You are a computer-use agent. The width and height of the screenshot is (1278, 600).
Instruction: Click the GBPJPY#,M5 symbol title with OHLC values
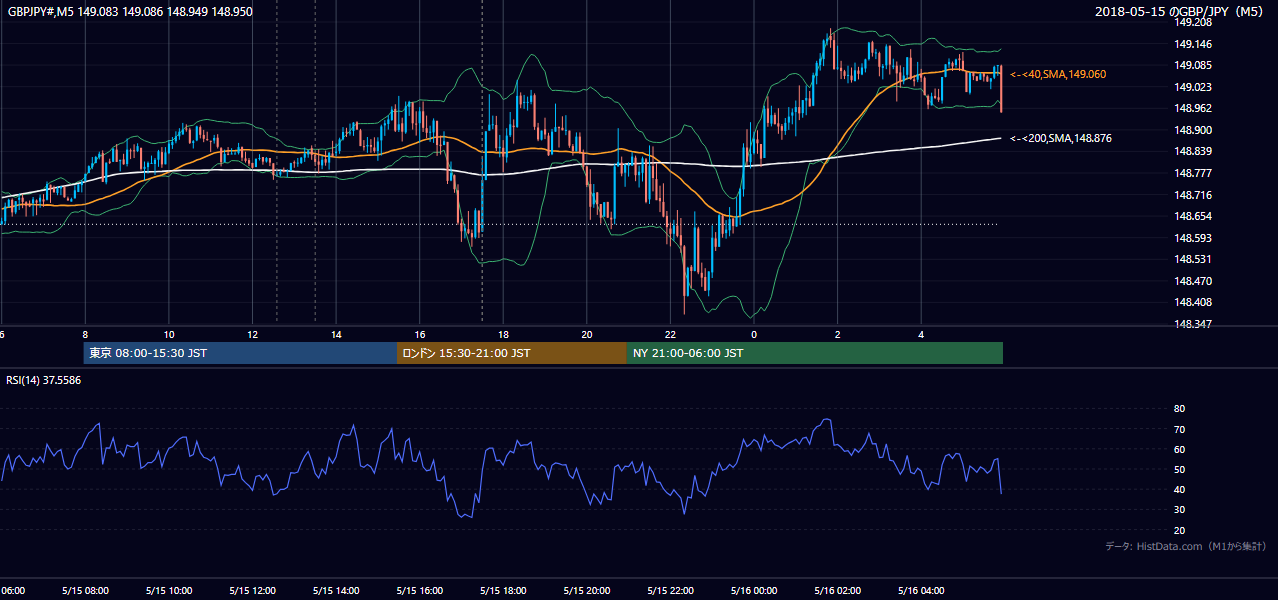click(130, 11)
